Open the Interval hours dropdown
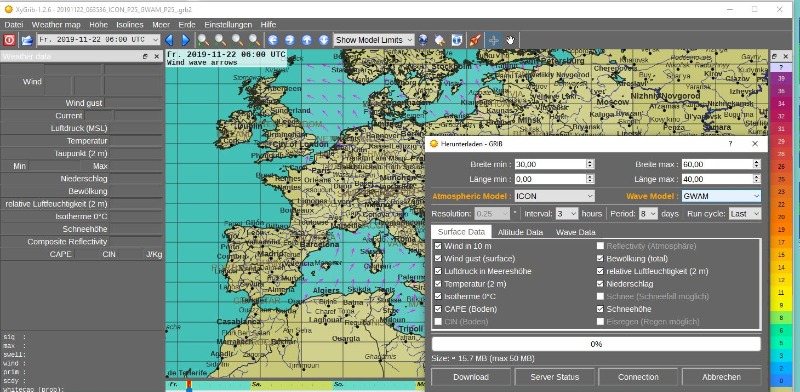This screenshot has width=800, height=392. [x=566, y=214]
